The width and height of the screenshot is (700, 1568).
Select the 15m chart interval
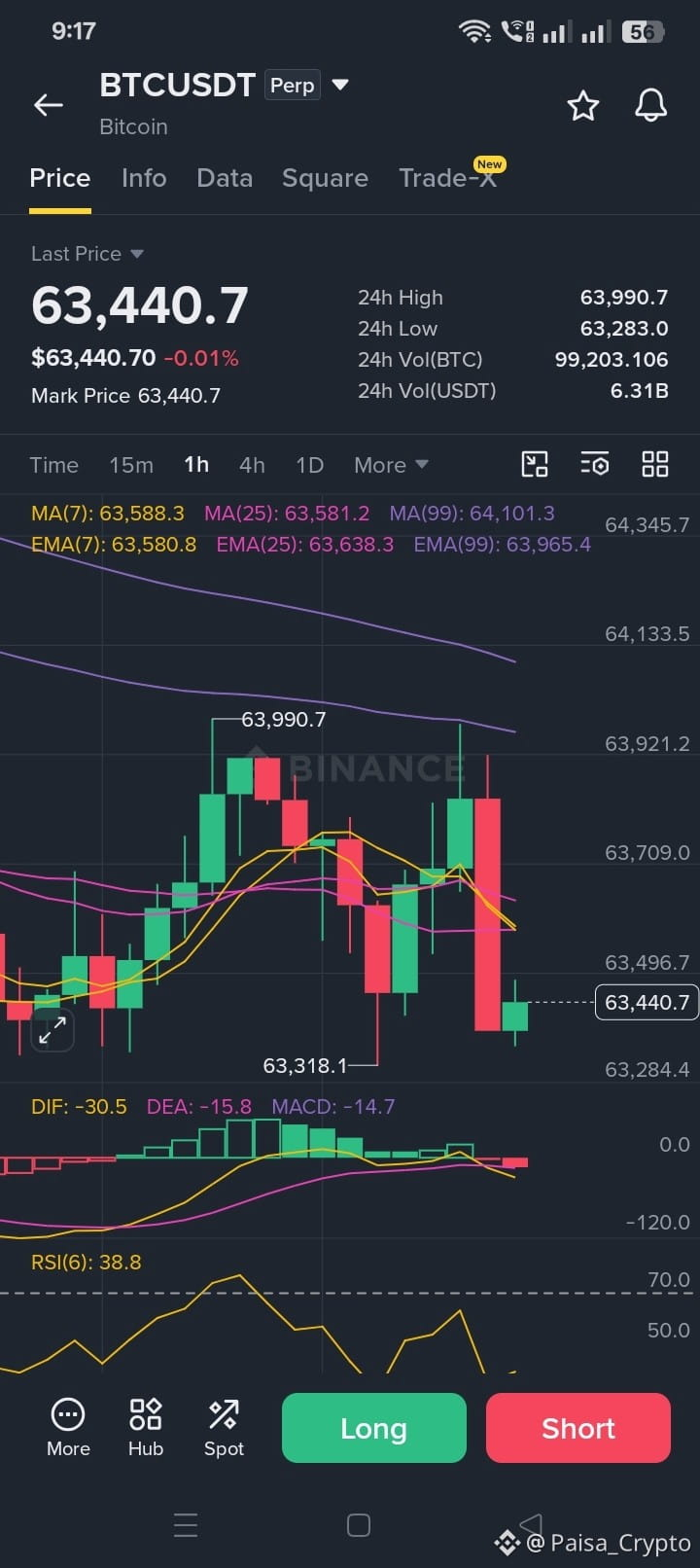[131, 465]
